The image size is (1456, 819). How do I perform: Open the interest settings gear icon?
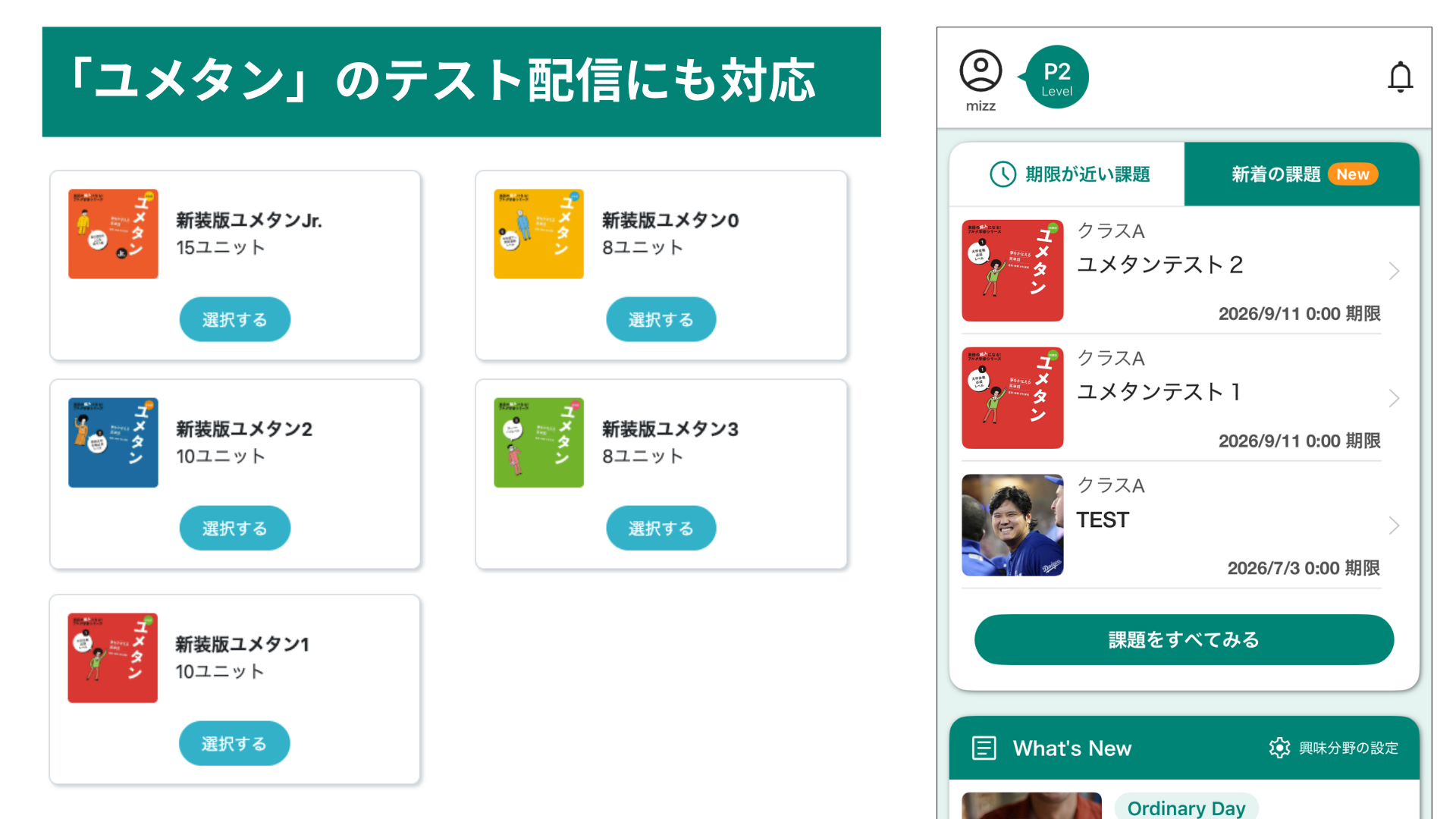tap(1279, 748)
